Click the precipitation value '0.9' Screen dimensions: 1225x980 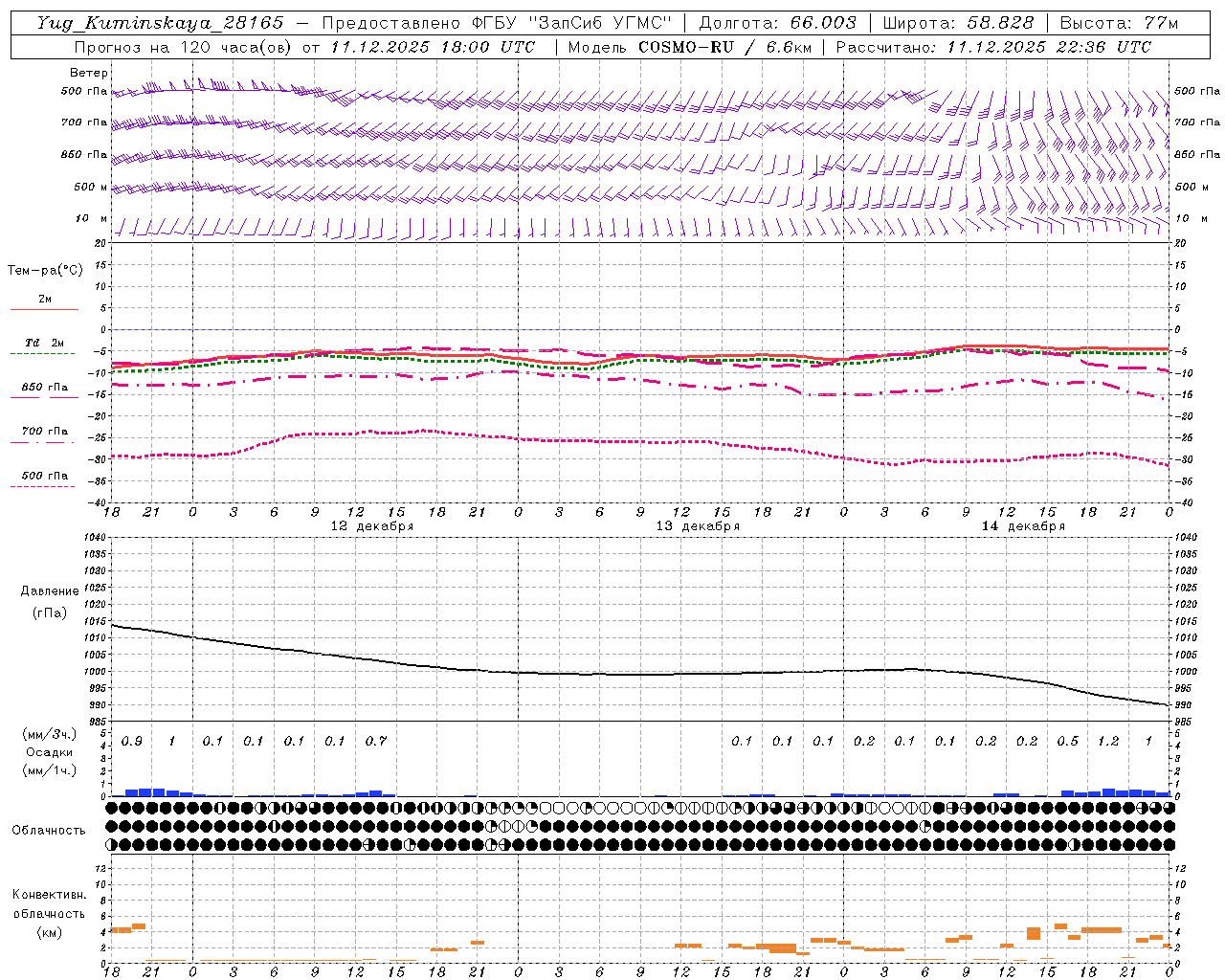coord(132,742)
